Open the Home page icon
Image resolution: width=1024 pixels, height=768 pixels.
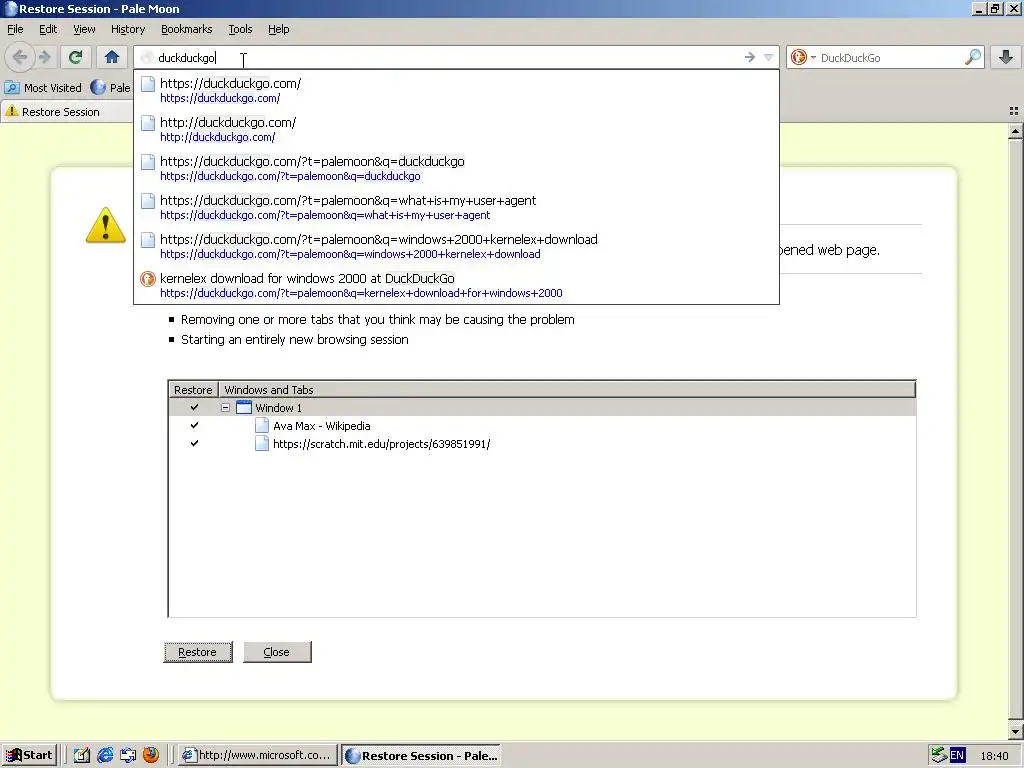112,57
